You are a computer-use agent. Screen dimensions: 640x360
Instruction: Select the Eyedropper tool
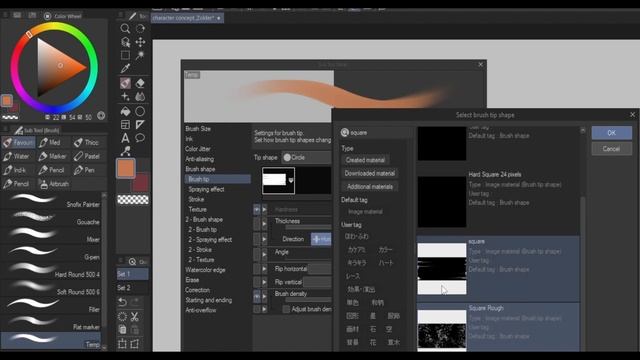pyautogui.click(x=125, y=68)
